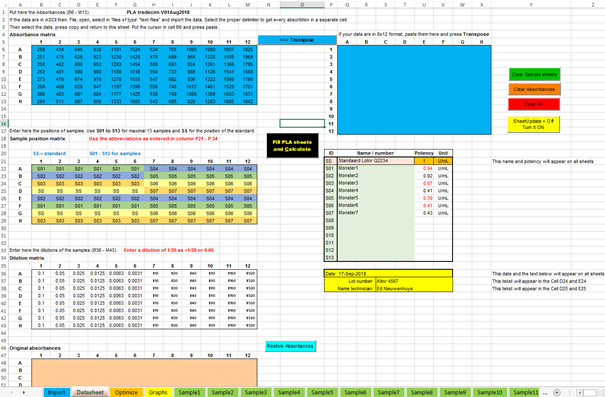Select the Standaard Lotnr Q2234 name cell

click(376, 161)
